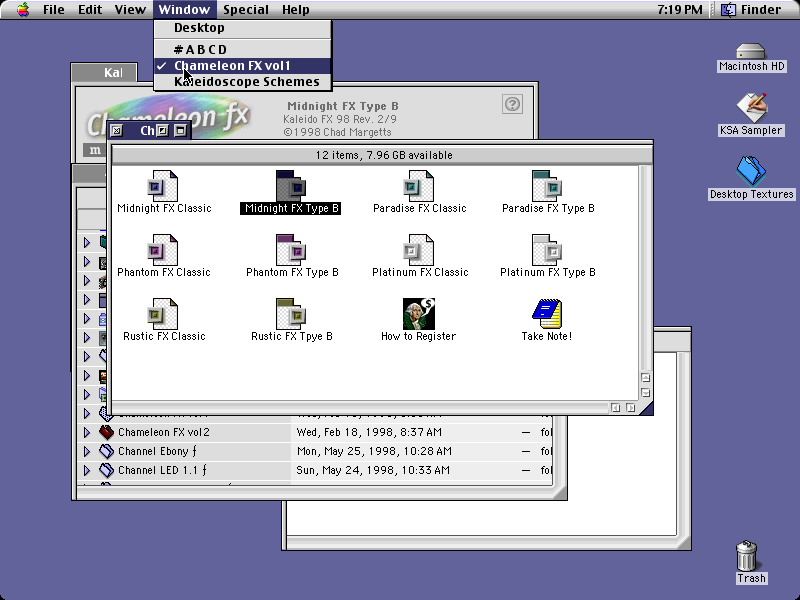
Task: Choose Kaleidoscope Schemes from Window menu
Action: click(242, 82)
